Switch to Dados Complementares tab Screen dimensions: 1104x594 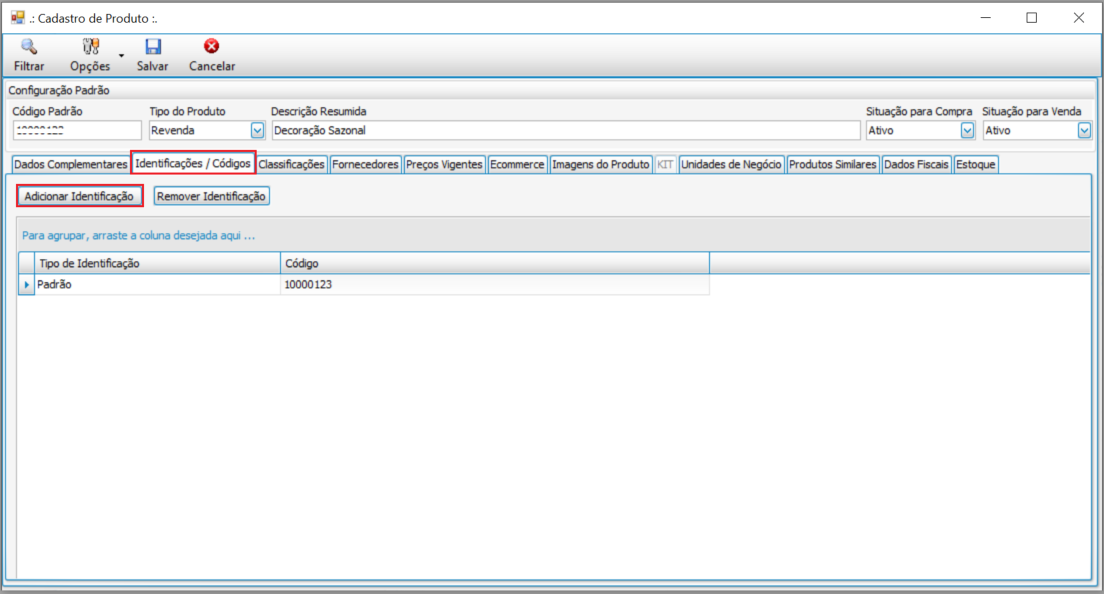coord(70,164)
